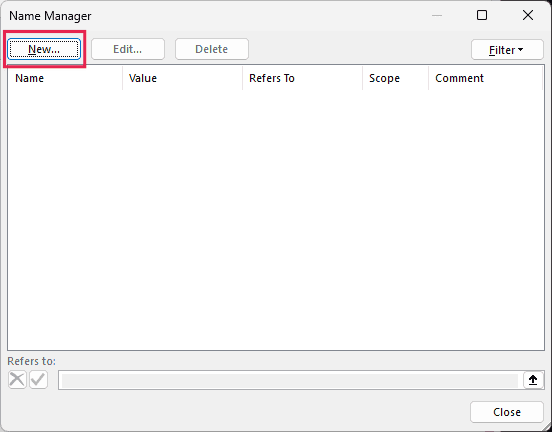This screenshot has height=432, width=552.
Task: Cancel the edit with the X icon
Action: [x=17, y=380]
